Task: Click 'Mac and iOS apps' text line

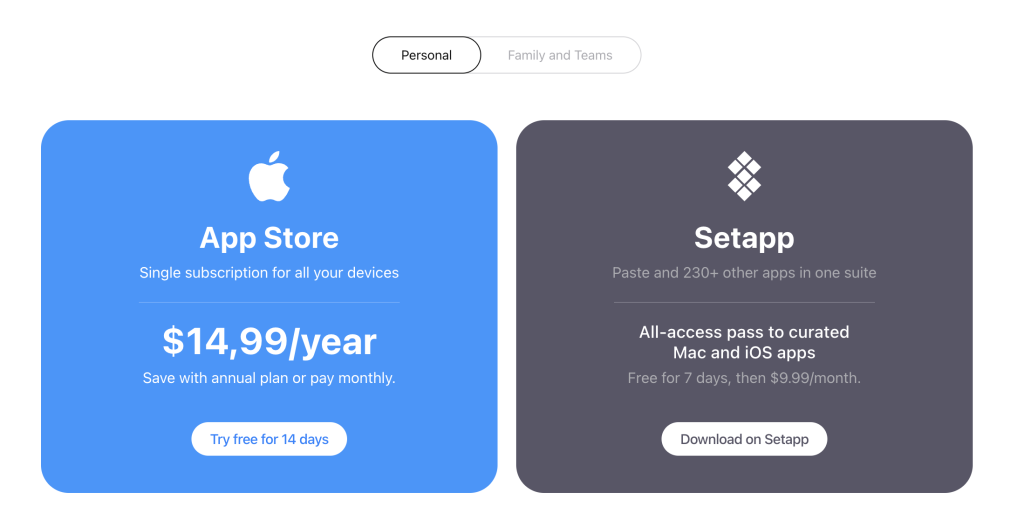Action: (744, 353)
